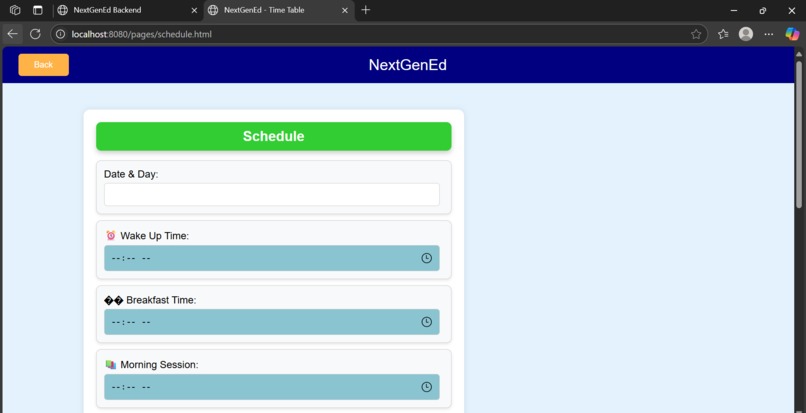
Task: Click the site information icon in address bar
Action: coord(60,34)
